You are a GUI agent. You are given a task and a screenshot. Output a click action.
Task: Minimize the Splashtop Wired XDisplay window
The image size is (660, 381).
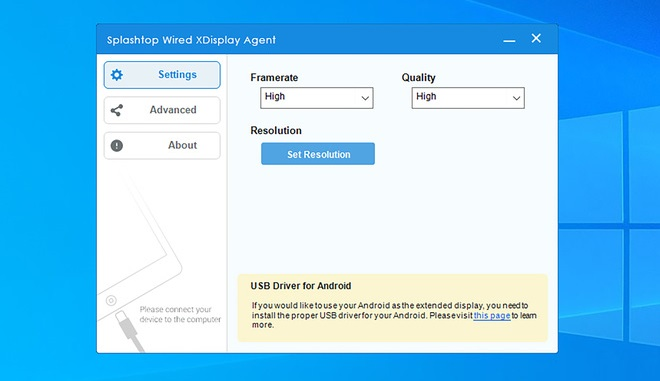point(509,40)
